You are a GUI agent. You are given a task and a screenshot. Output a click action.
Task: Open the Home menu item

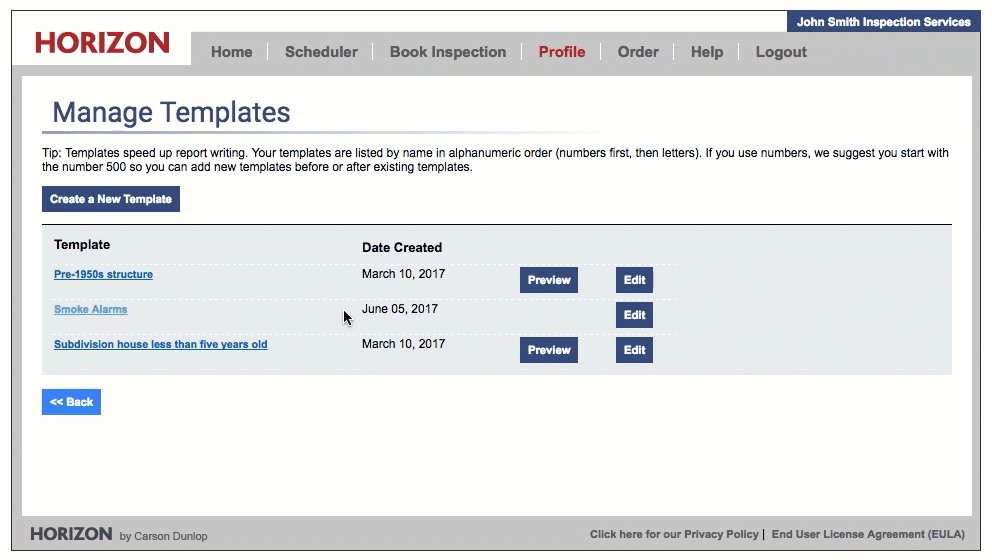coord(231,52)
